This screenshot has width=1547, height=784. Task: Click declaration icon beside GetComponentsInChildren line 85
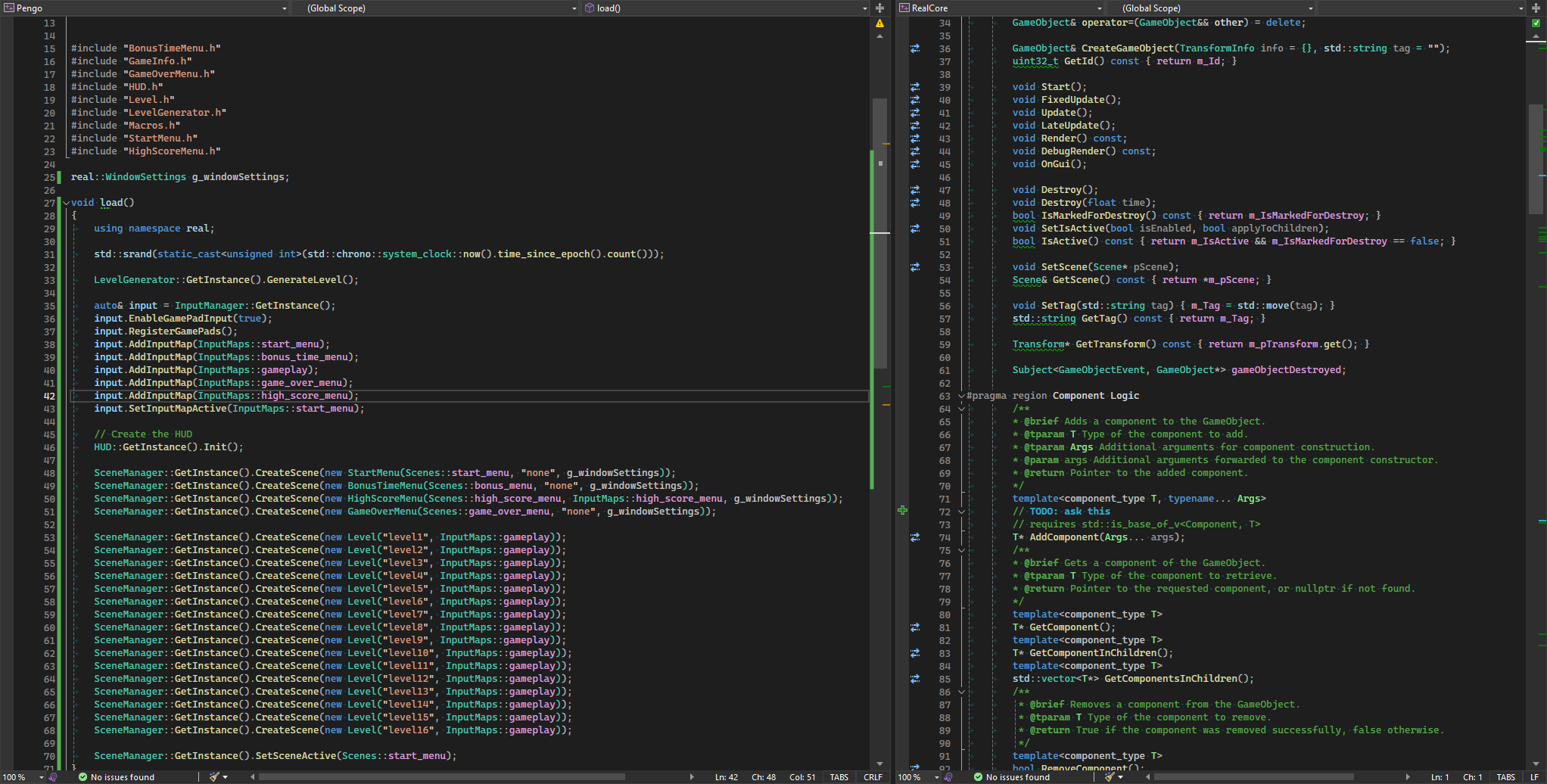click(x=915, y=679)
